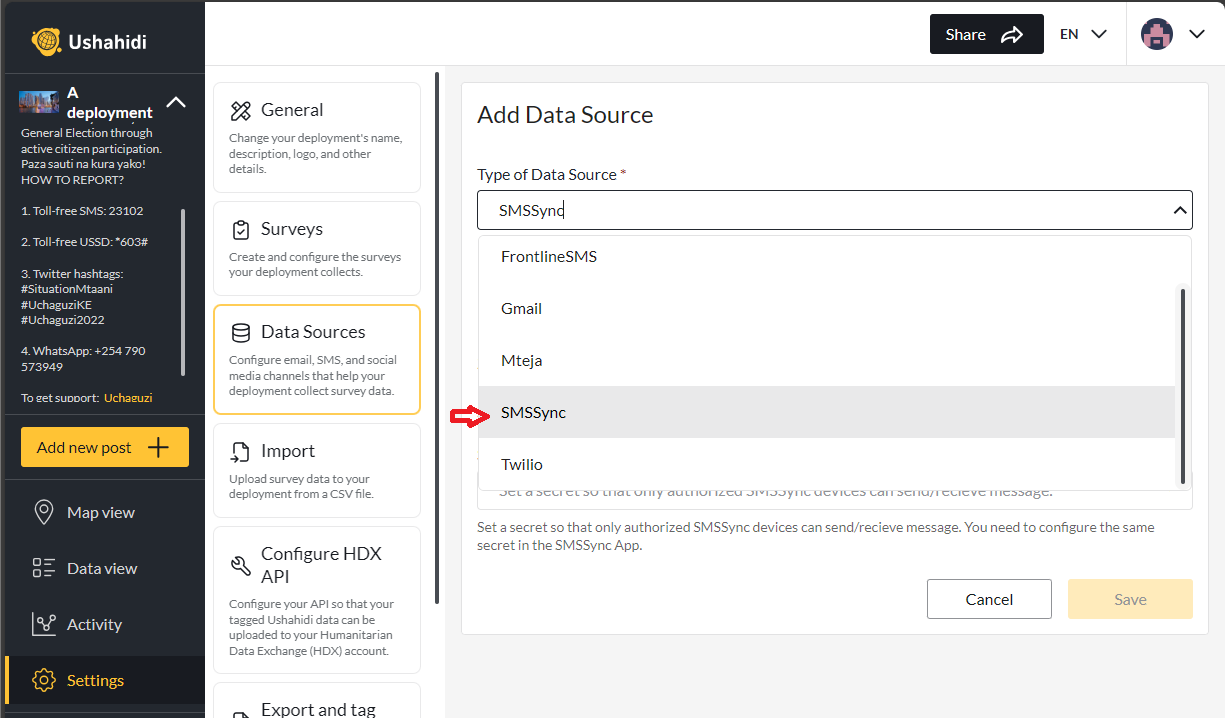Click the Map view pin icon

(43, 512)
